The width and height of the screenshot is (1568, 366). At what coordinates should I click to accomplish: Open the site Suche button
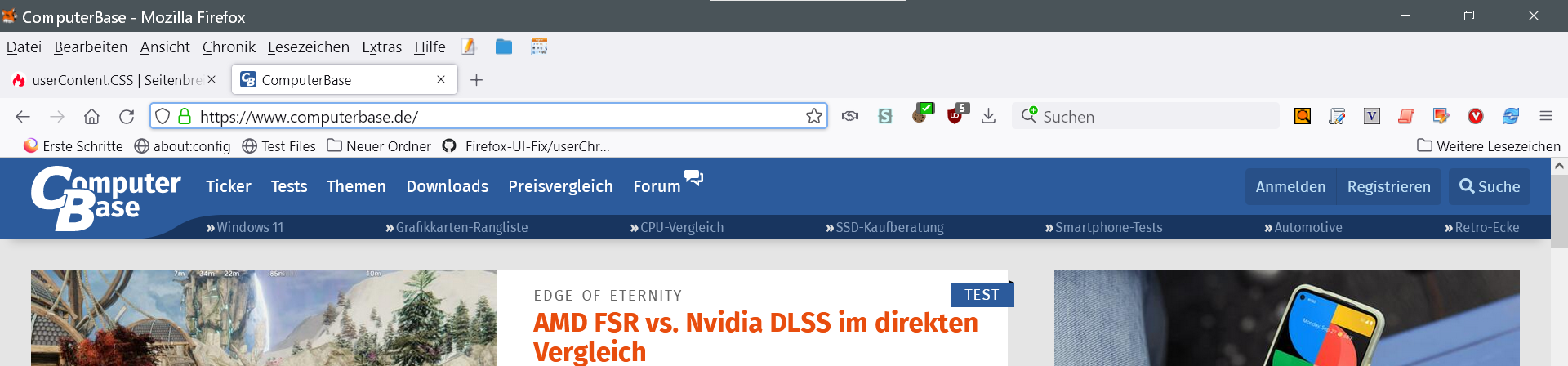coord(1490,186)
